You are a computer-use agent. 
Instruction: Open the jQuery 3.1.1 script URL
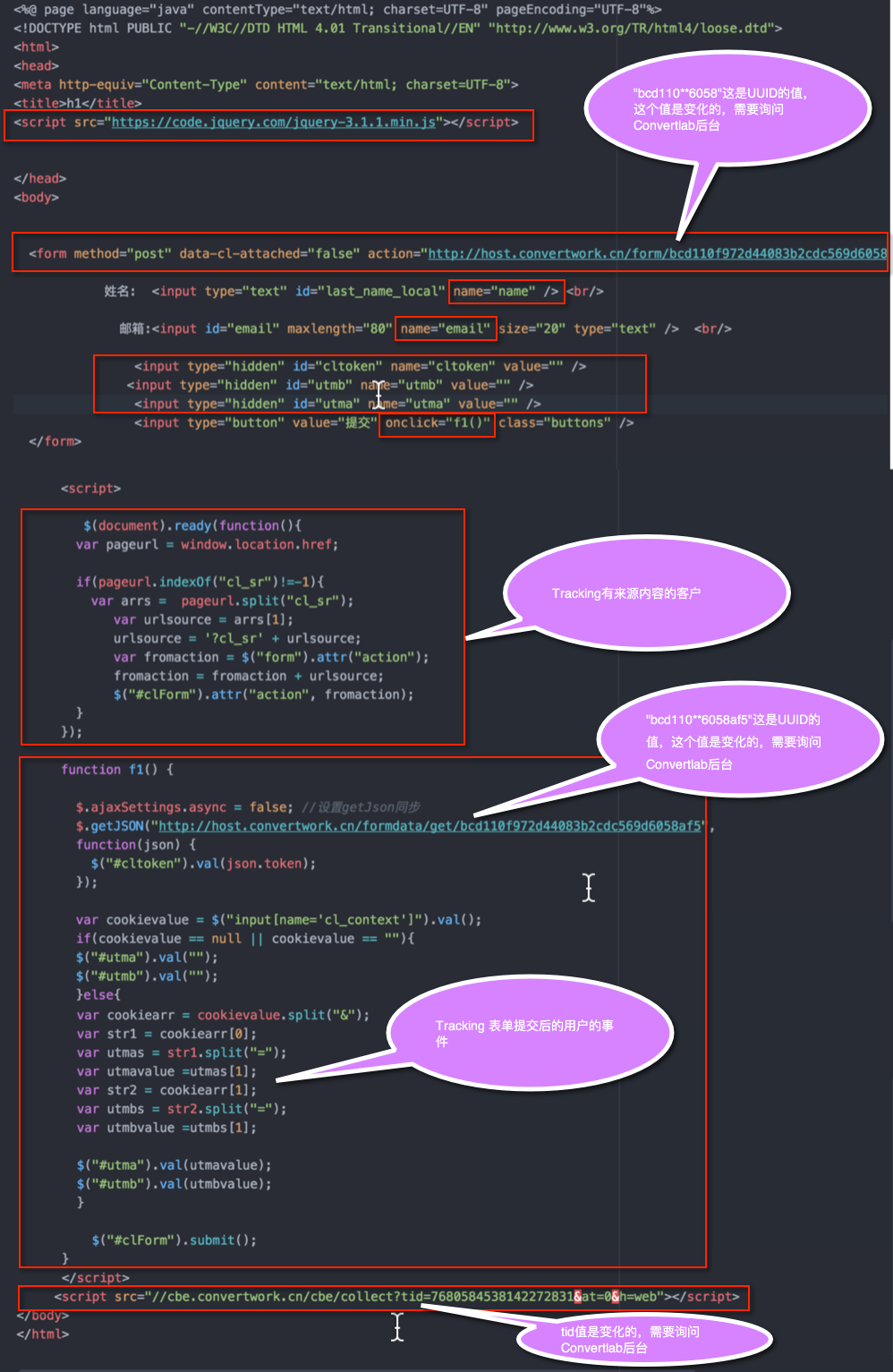point(273,122)
